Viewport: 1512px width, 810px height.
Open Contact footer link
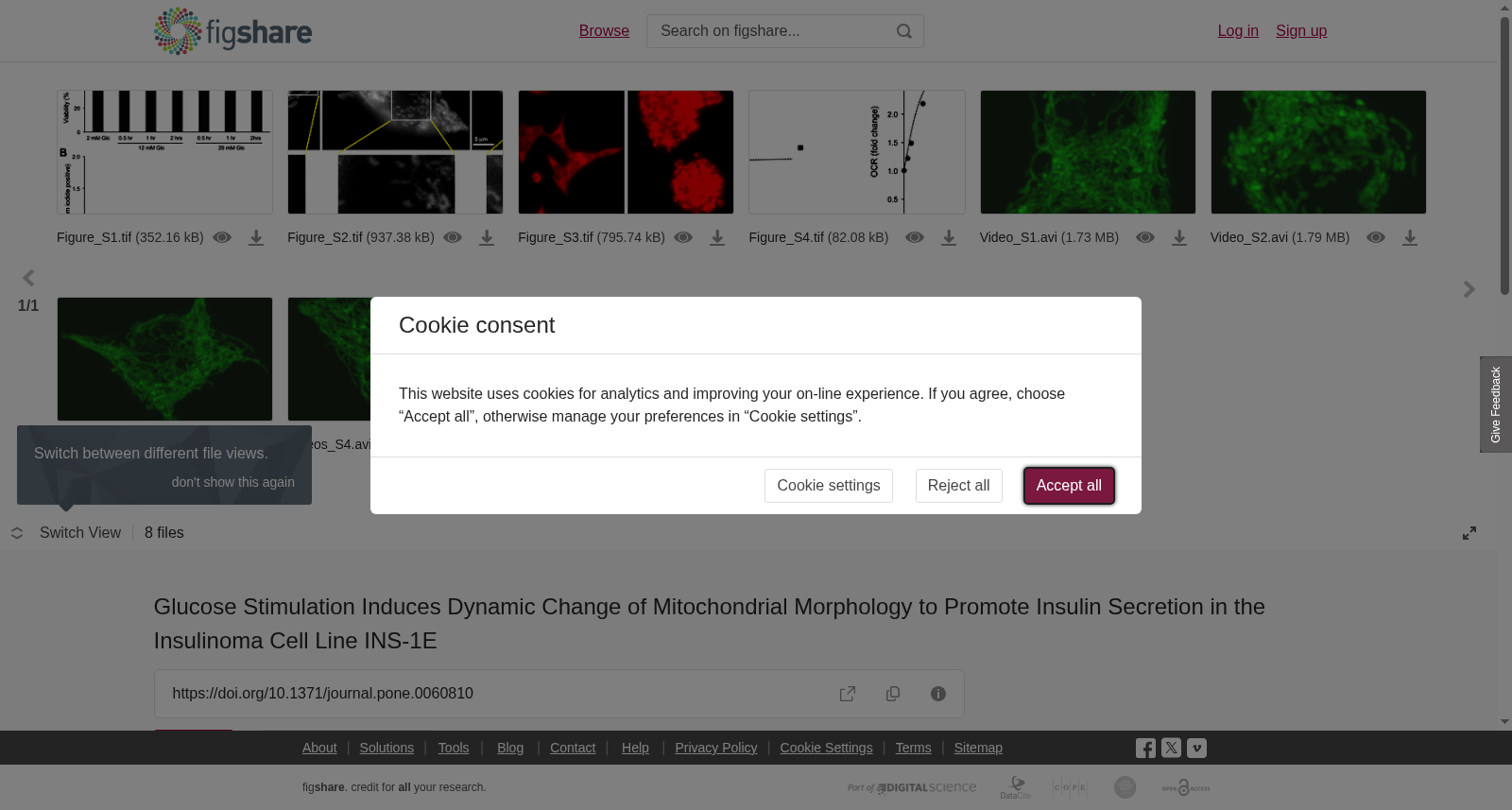click(x=573, y=748)
